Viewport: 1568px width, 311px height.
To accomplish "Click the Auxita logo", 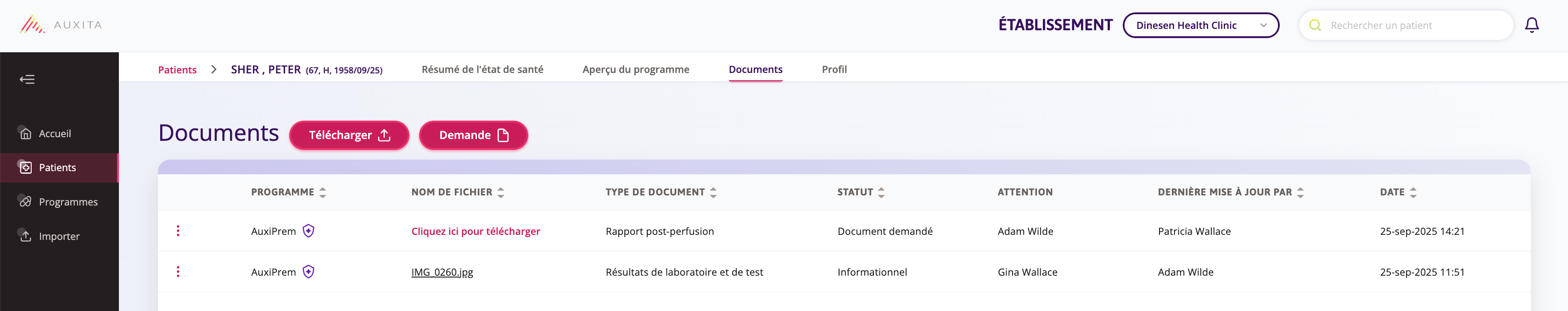I will 60,25.
